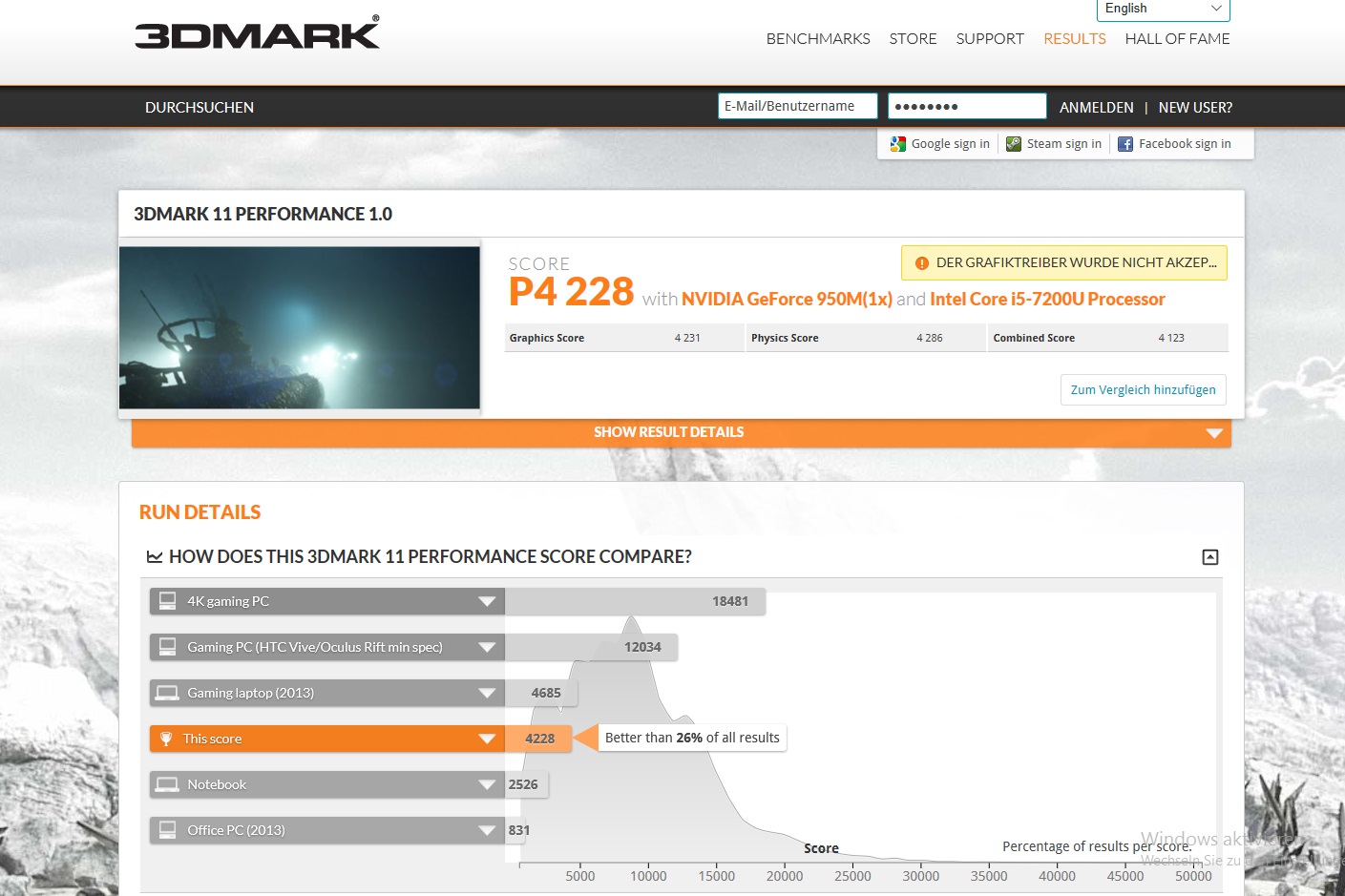Click the 2526 Notebook score value
The height and width of the screenshot is (896, 1345).
click(x=523, y=784)
